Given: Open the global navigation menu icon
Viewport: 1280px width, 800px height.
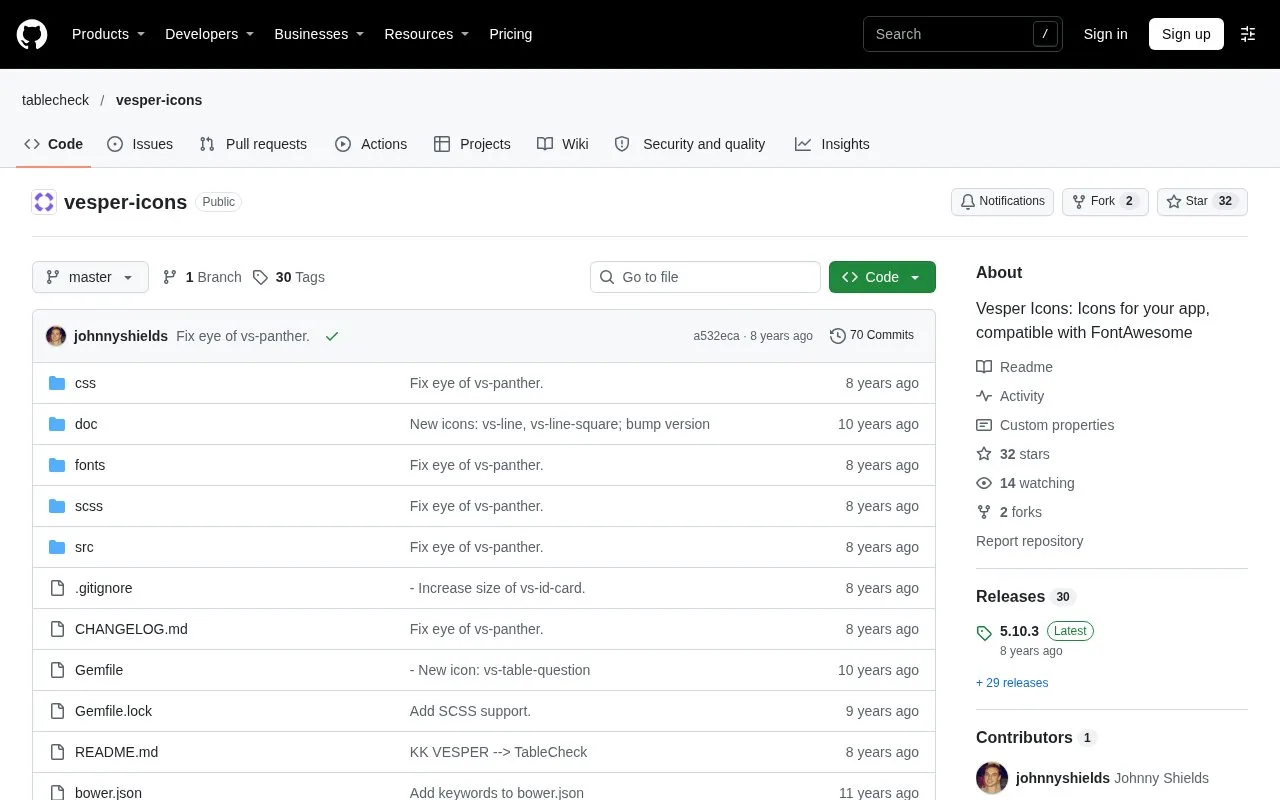Looking at the screenshot, I should tap(1248, 34).
